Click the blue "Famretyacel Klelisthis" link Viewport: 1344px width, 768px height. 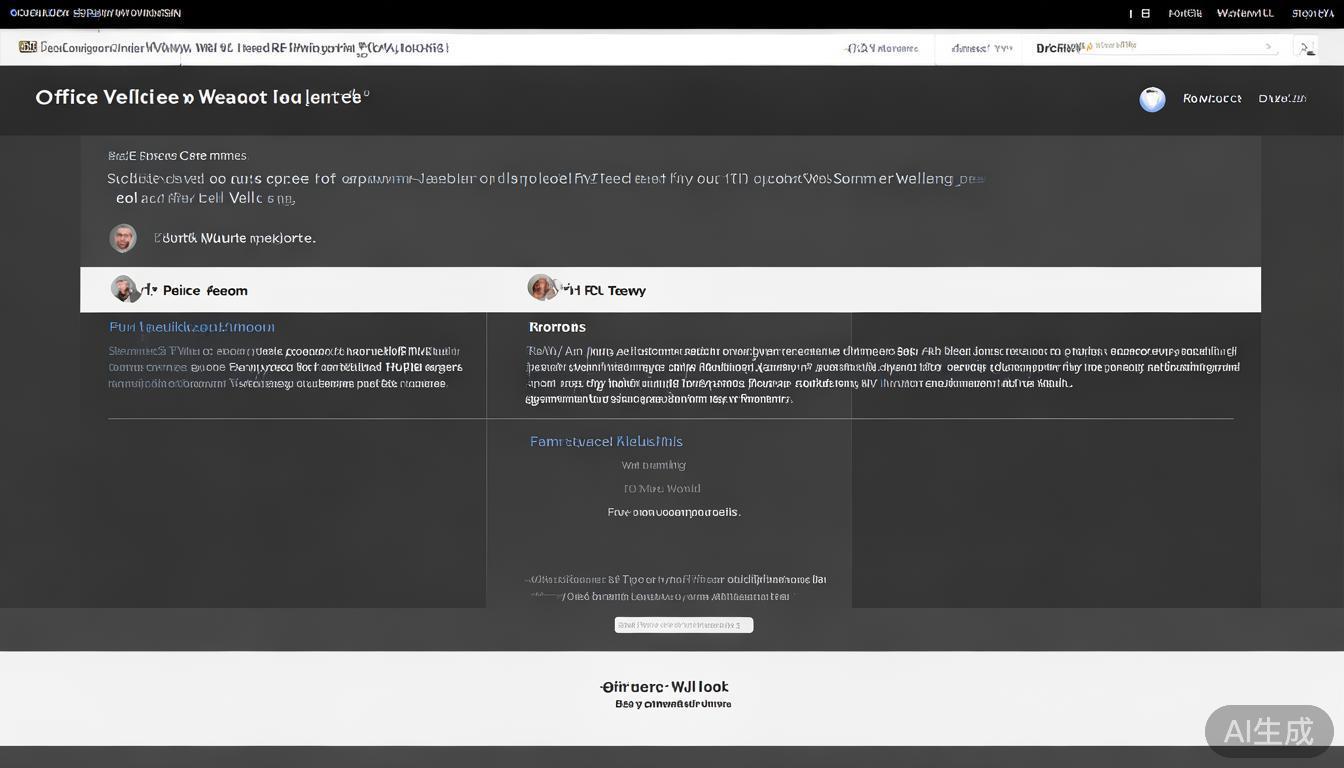coord(606,441)
